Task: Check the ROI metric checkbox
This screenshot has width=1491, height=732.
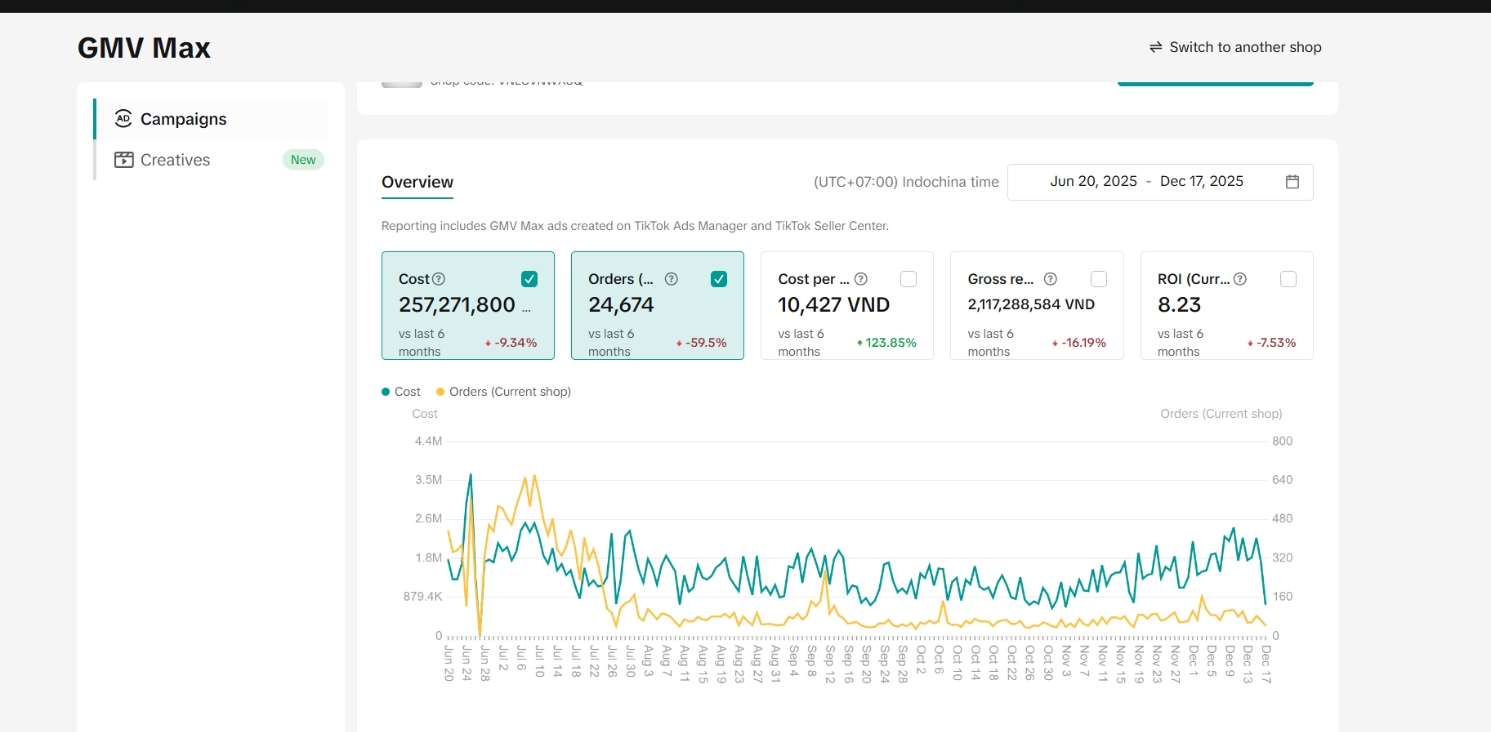Action: [x=1288, y=279]
